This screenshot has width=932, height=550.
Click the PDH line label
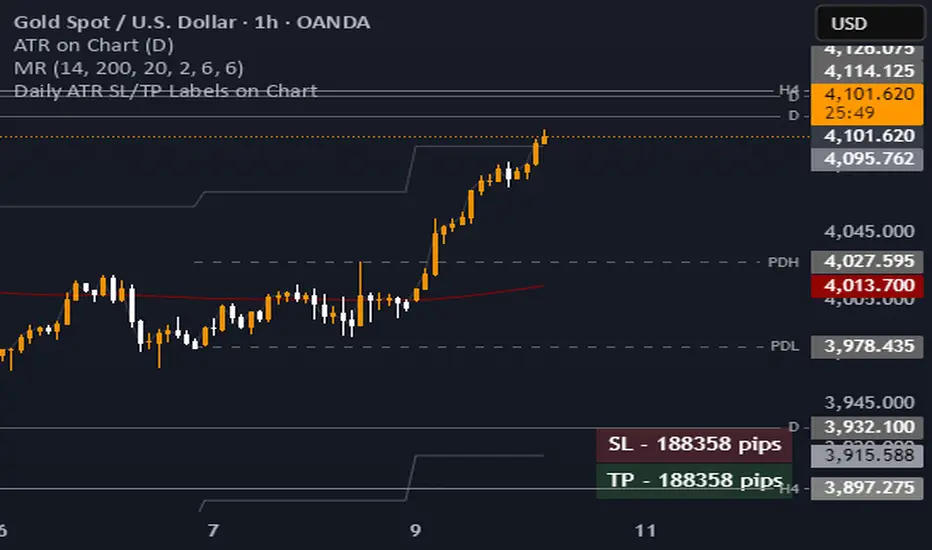tap(783, 262)
